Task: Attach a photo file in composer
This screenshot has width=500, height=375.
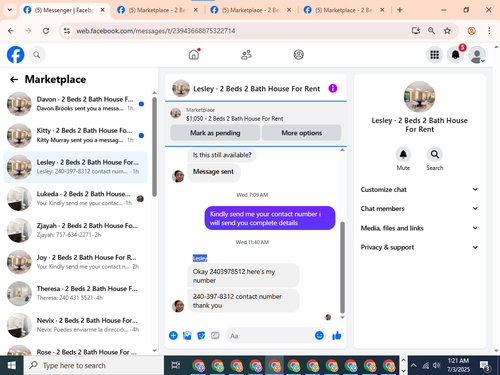Action: (x=187, y=335)
